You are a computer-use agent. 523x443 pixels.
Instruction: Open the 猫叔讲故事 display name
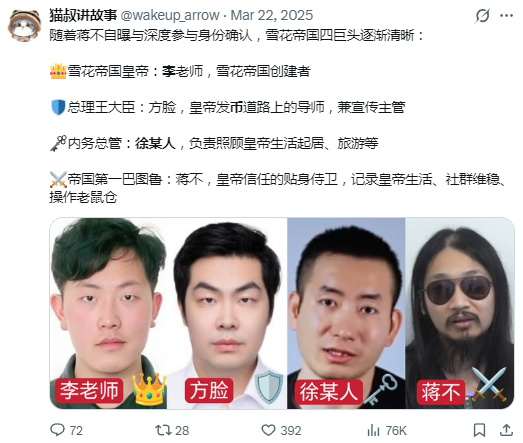83,15
